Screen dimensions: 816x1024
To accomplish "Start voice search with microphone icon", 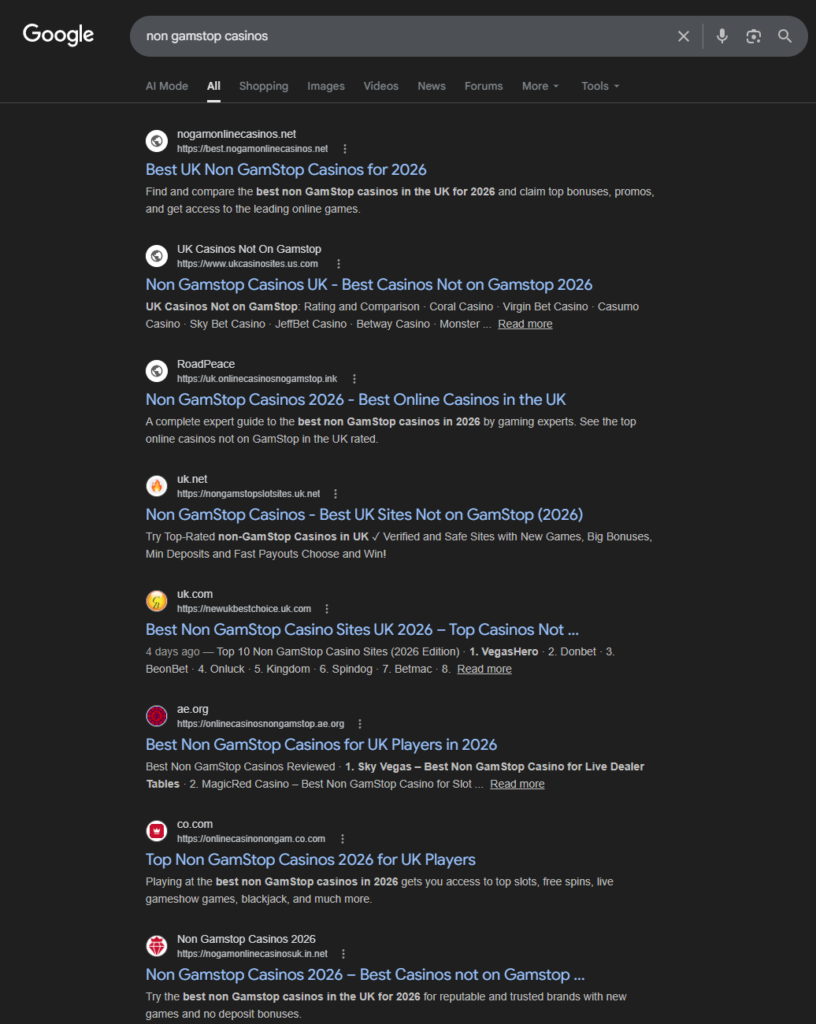I will (x=722, y=36).
